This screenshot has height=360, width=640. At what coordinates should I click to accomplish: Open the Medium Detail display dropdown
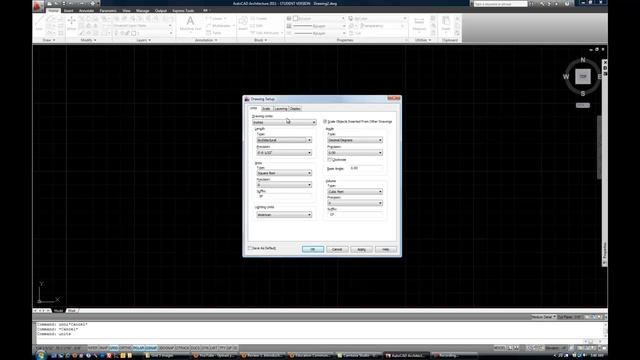pyautogui.click(x=543, y=317)
